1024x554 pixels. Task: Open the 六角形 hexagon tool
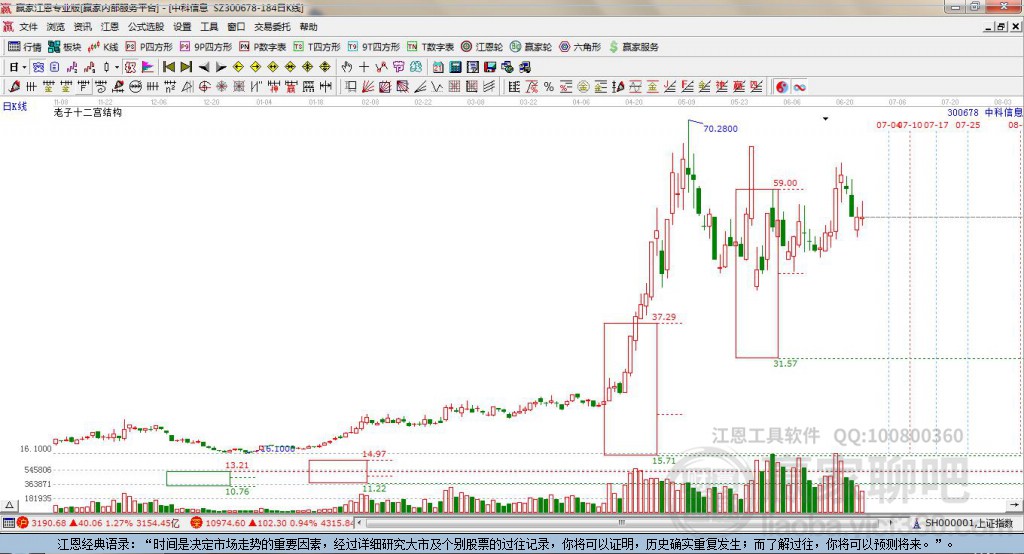tap(580, 46)
